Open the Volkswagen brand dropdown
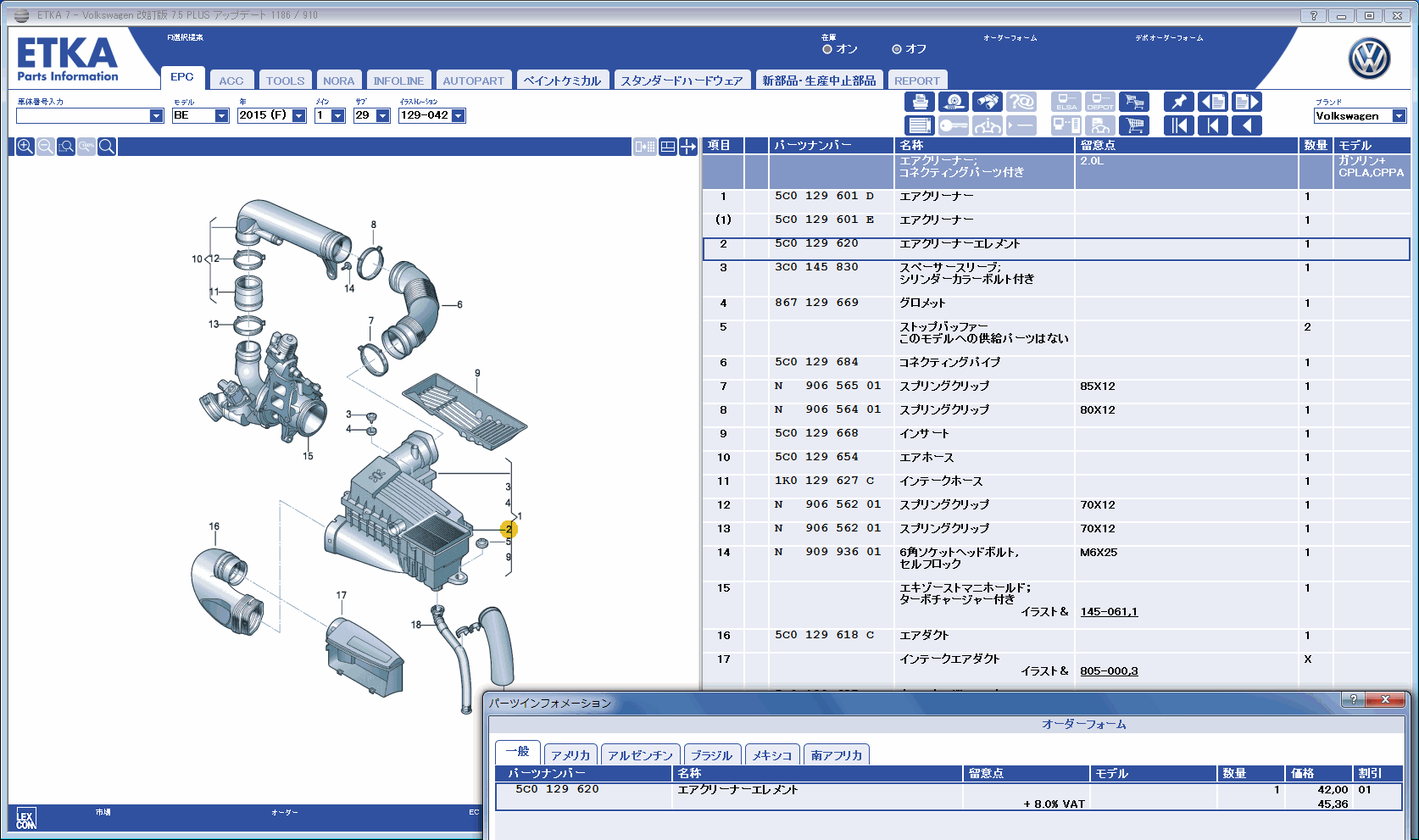Screen dimensions: 1419x840 click(x=1399, y=116)
